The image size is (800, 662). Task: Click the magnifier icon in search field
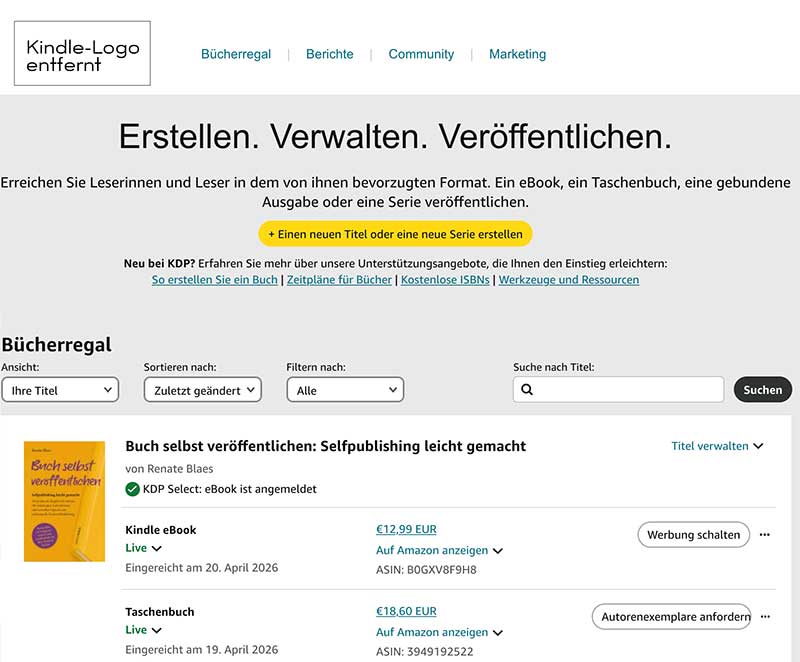click(x=527, y=390)
